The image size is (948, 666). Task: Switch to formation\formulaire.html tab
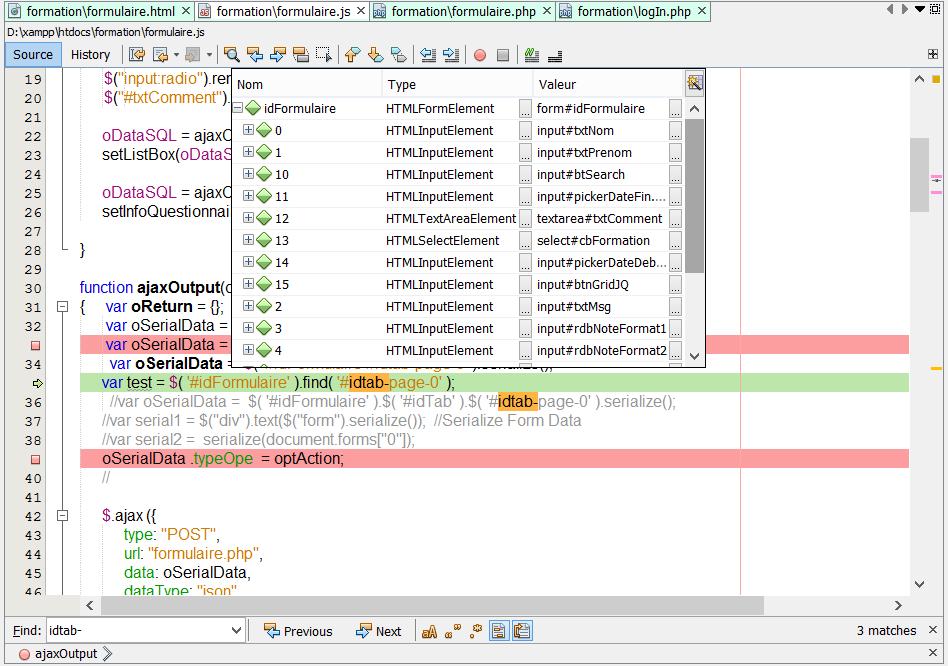pos(100,11)
